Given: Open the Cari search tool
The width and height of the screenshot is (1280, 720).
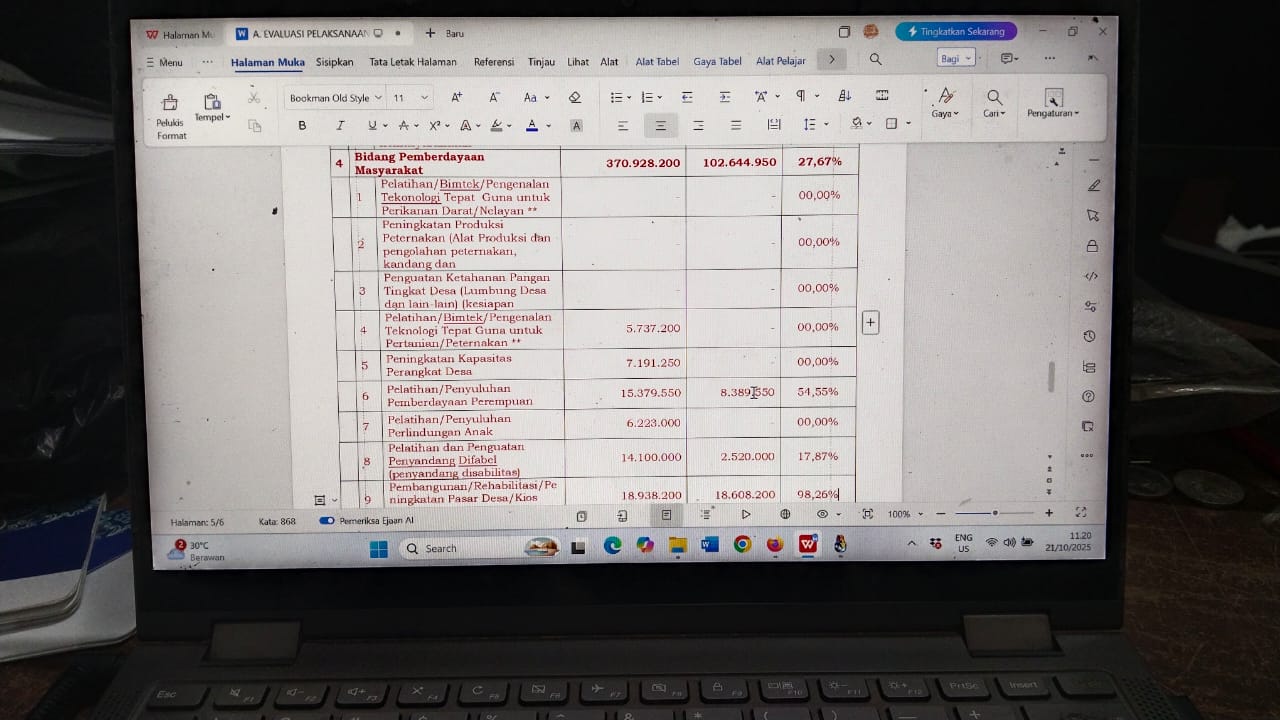Looking at the screenshot, I should click(x=994, y=102).
